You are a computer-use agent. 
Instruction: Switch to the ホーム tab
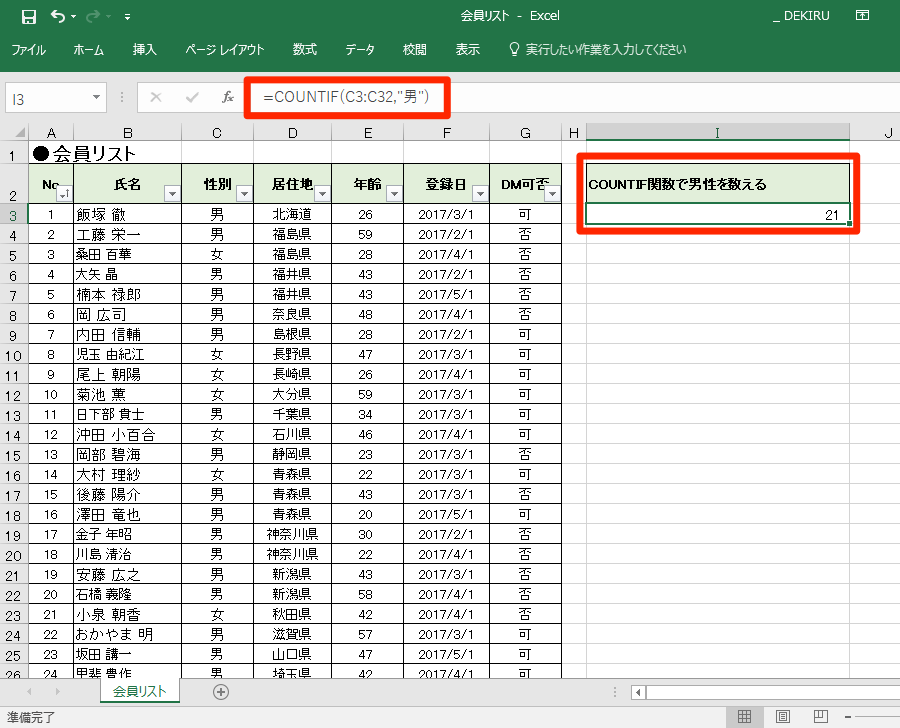88,50
